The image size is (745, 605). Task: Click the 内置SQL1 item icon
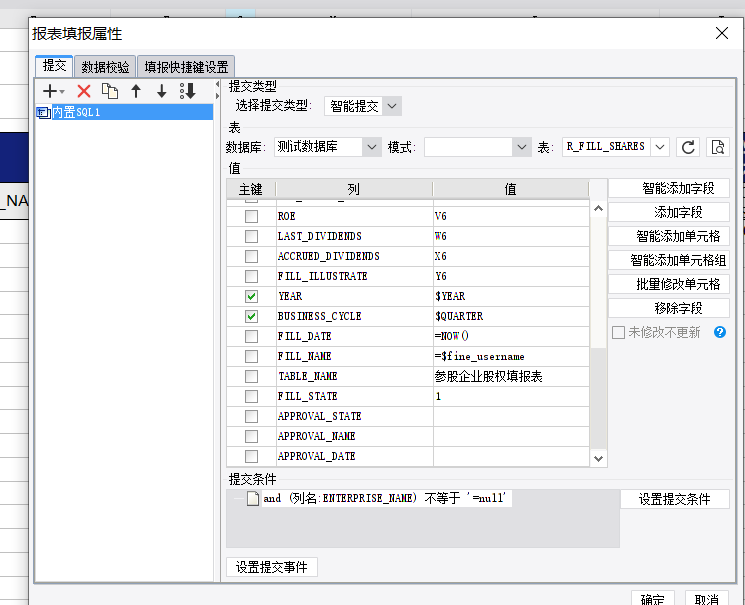(43, 113)
